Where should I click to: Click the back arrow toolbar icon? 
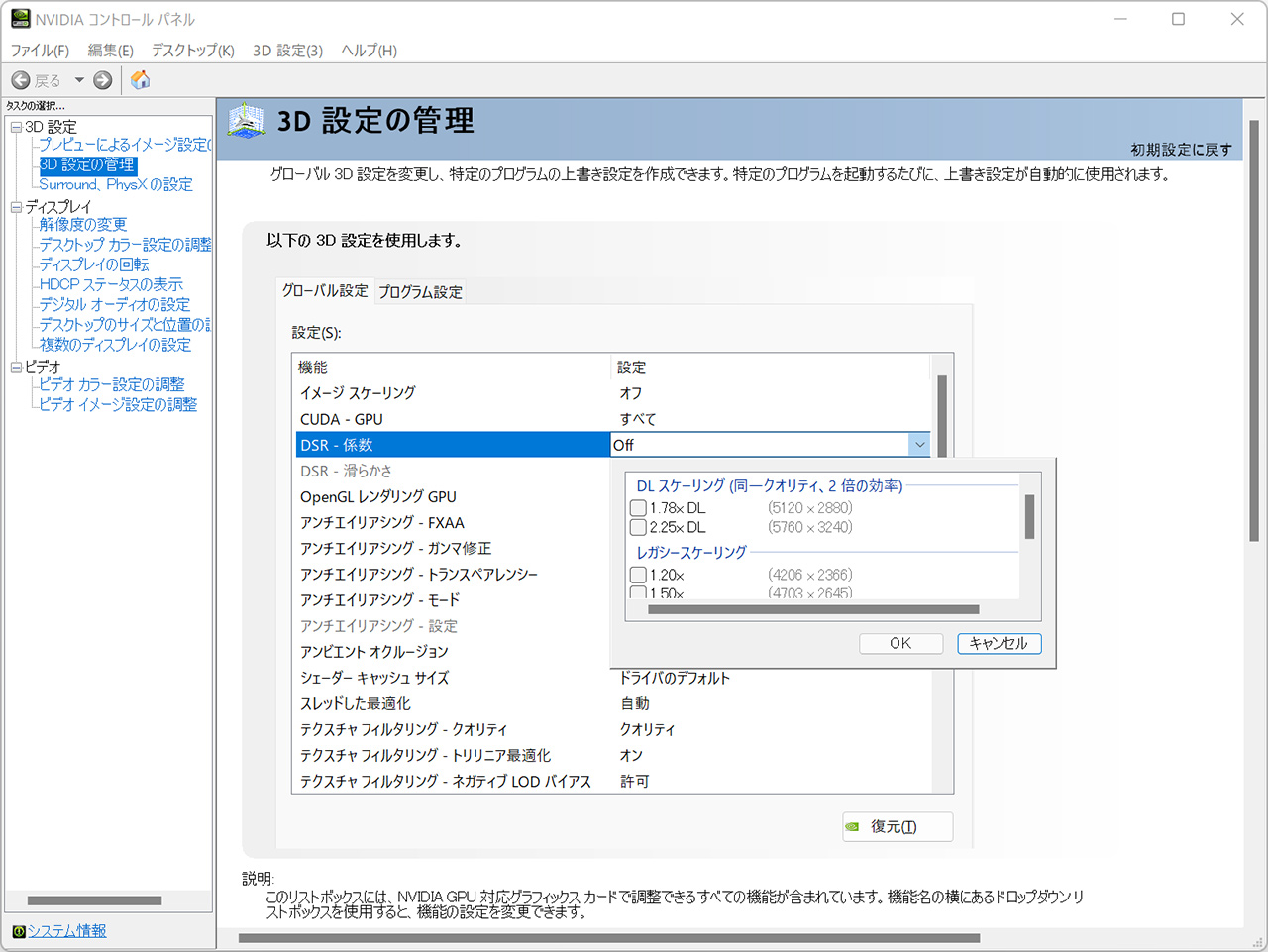click(21, 80)
